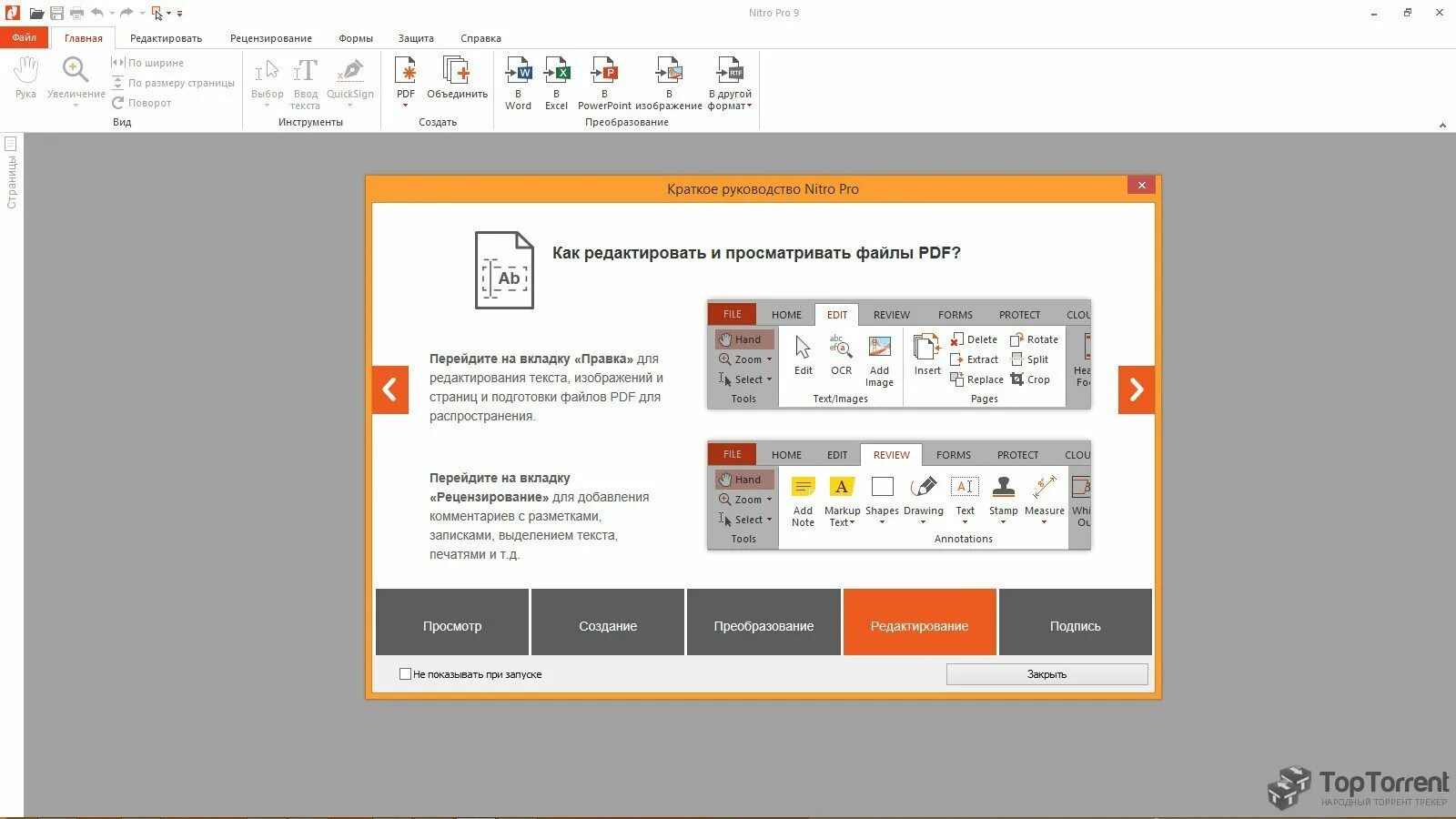Undo the last action in quick access toolbar
The image size is (1456, 819).
(97, 13)
